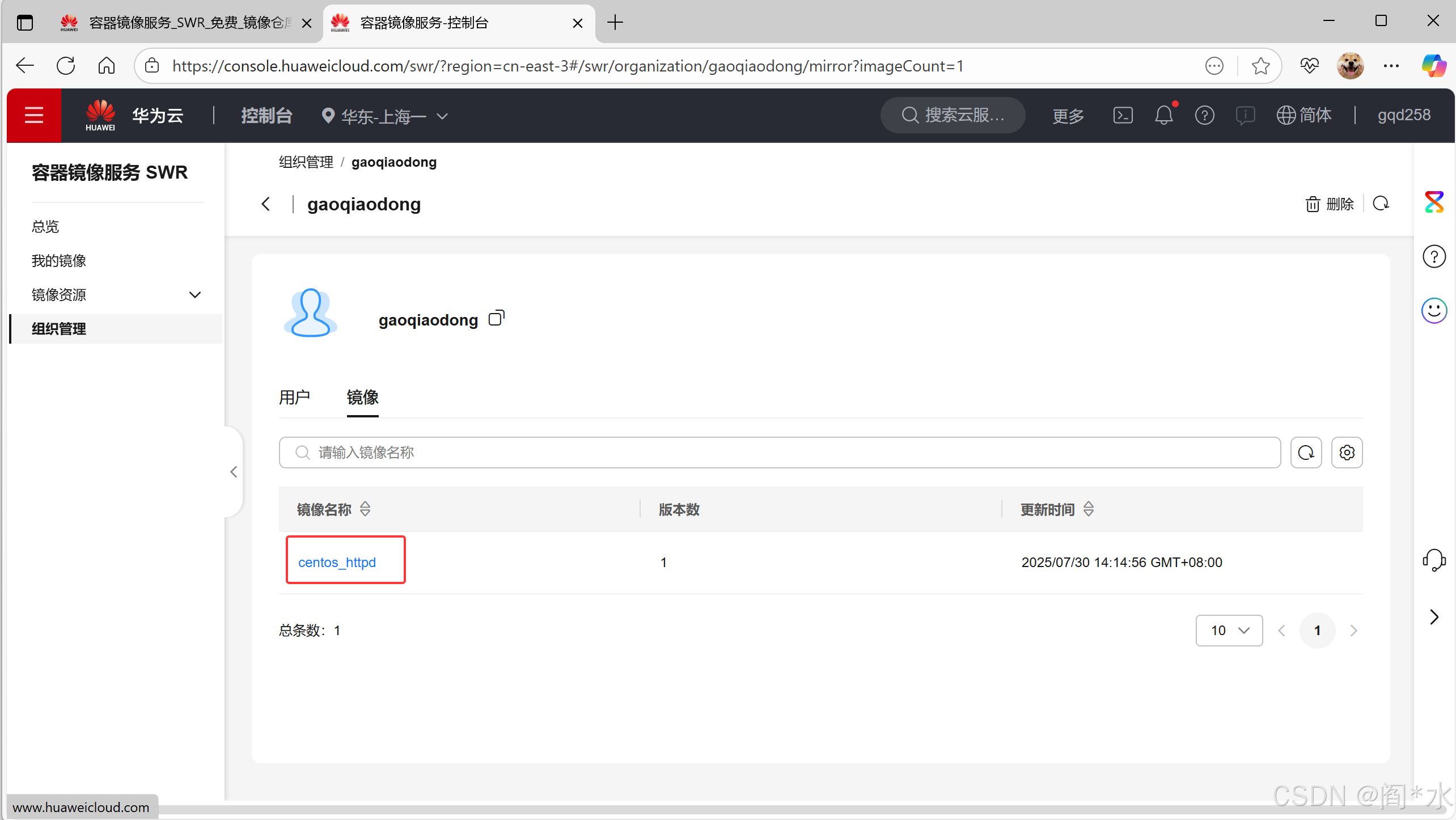
Task: Open the centos_httpd image link
Action: click(337, 562)
